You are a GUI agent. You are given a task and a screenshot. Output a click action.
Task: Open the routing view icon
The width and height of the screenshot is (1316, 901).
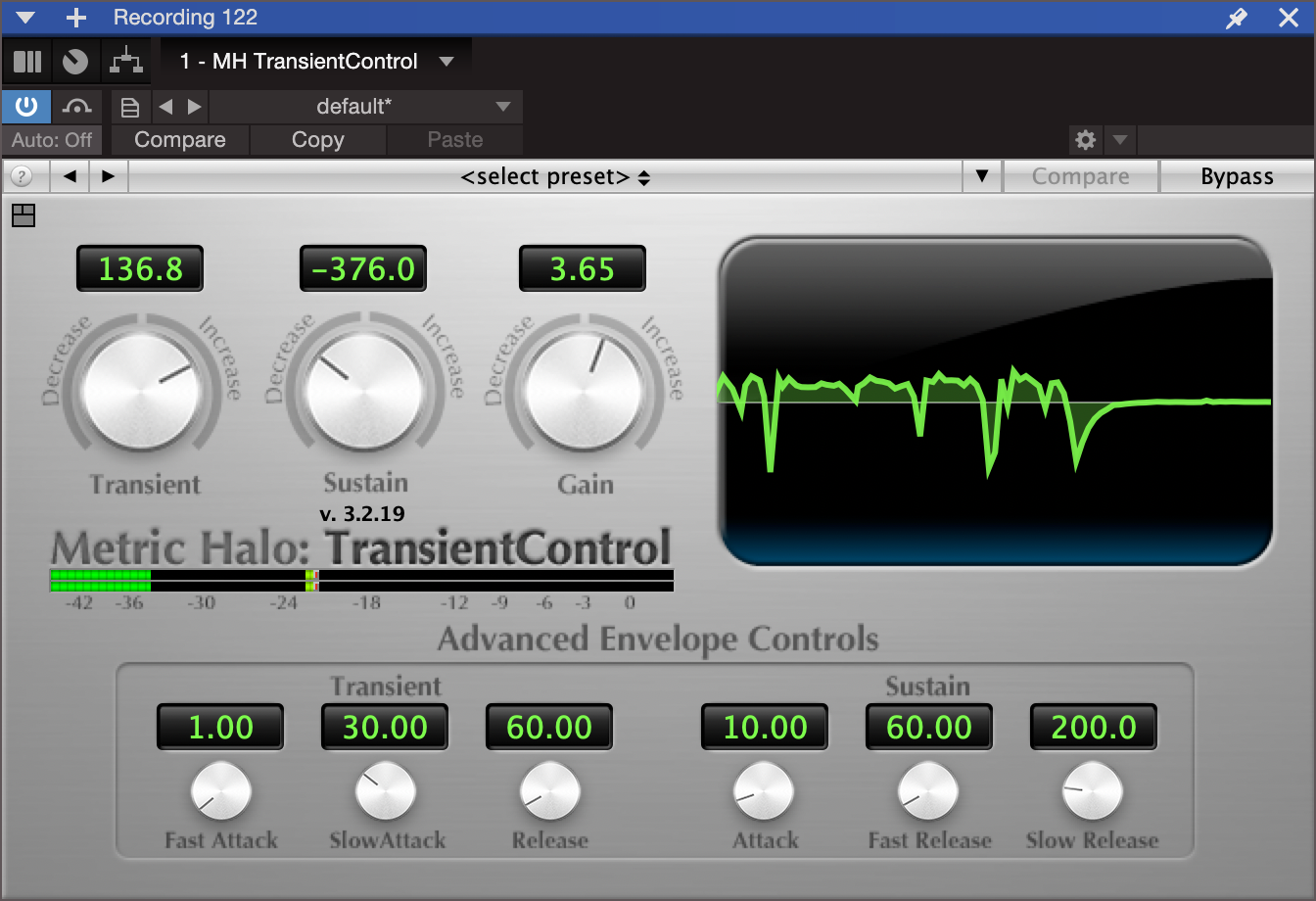click(x=125, y=62)
